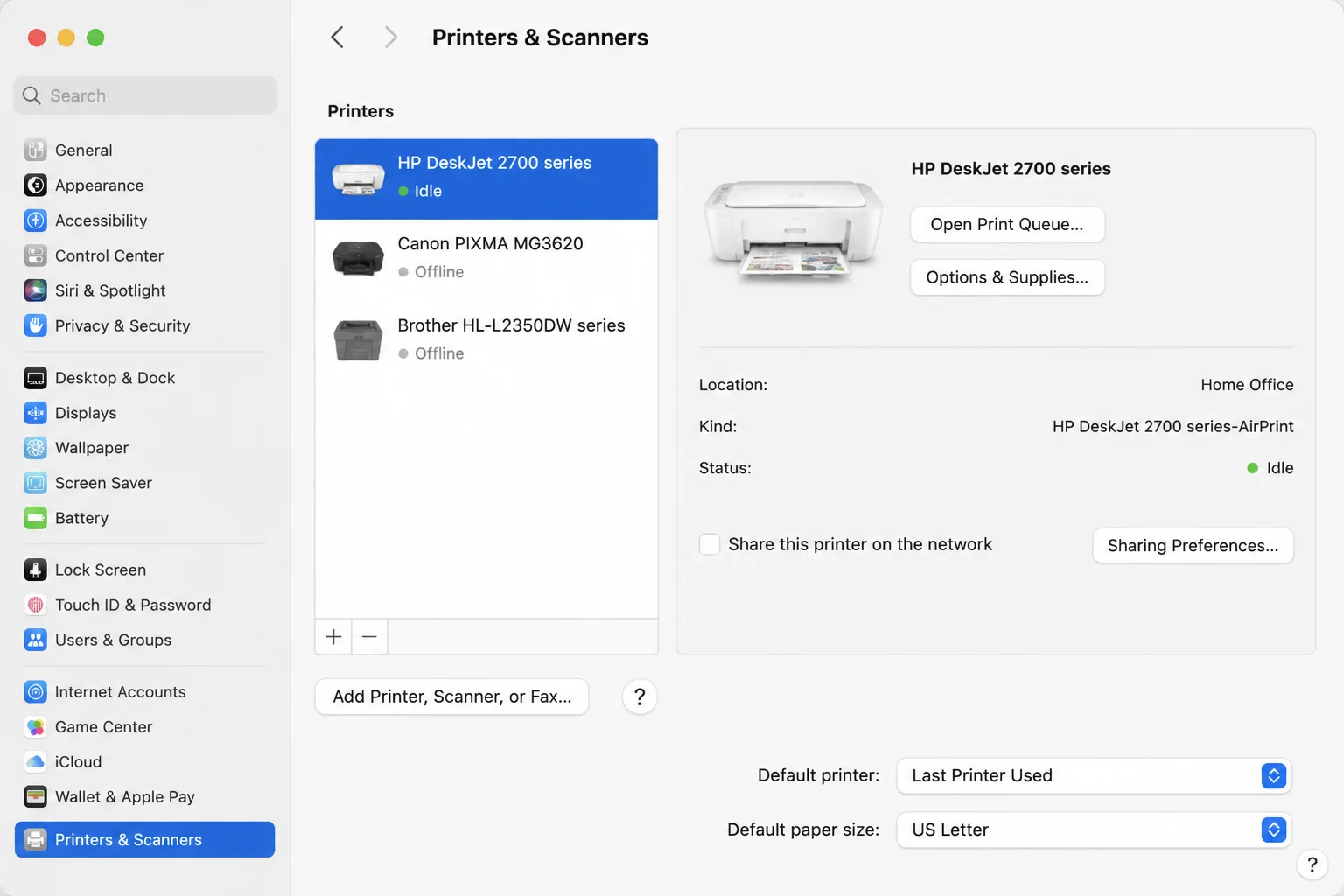Open the Default paper size dropdown
The width and height of the screenshot is (1344, 896).
(1094, 829)
